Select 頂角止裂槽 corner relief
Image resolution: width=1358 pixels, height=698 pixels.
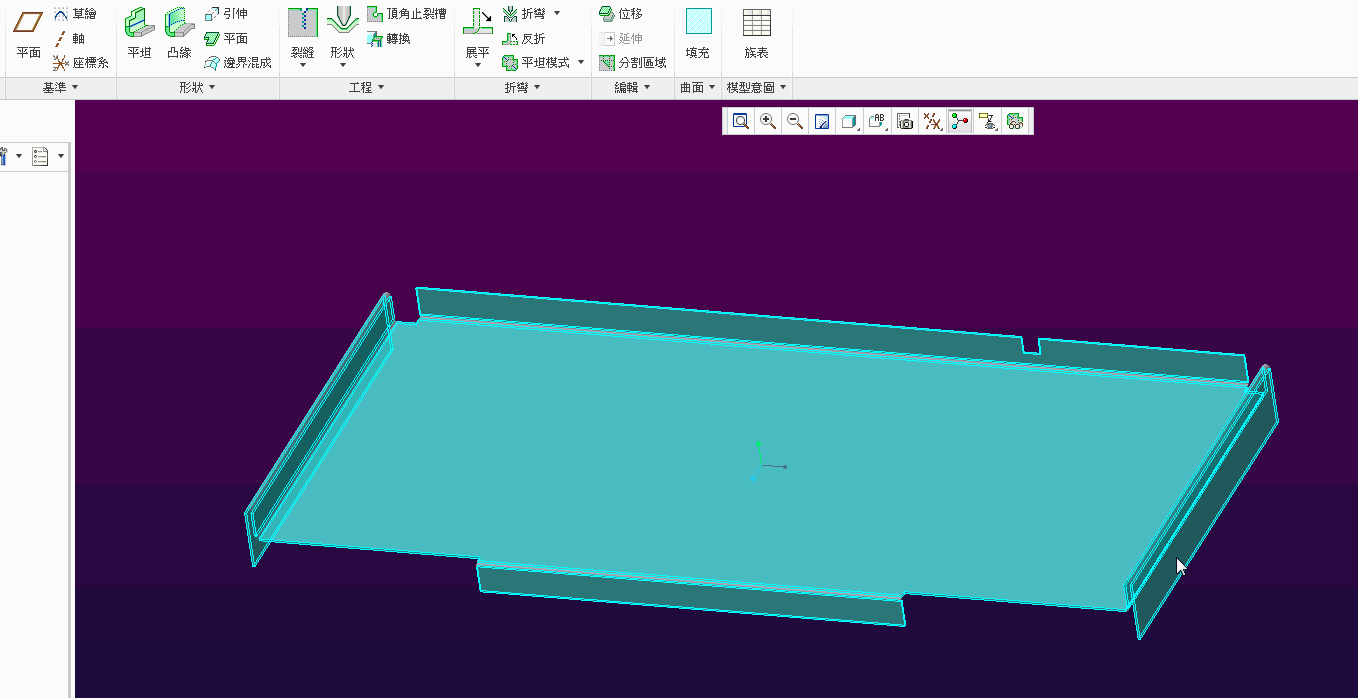[406, 14]
